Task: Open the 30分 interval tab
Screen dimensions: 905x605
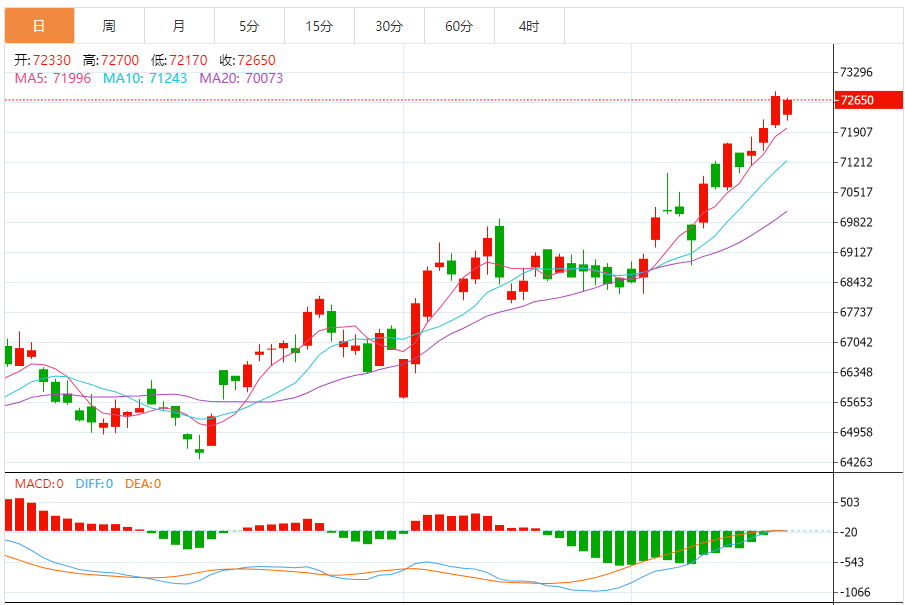Action: 389,26
